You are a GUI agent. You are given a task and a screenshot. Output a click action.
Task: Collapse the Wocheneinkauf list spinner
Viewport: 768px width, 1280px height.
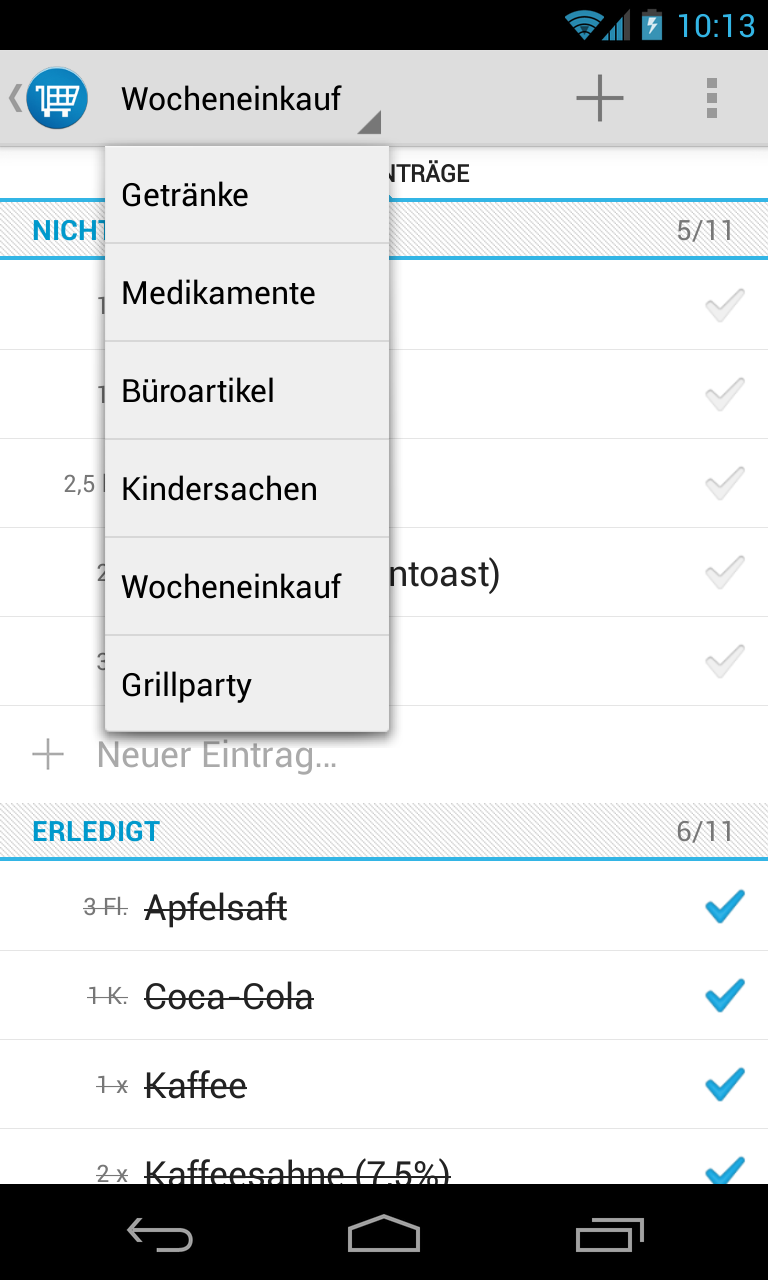click(250, 99)
